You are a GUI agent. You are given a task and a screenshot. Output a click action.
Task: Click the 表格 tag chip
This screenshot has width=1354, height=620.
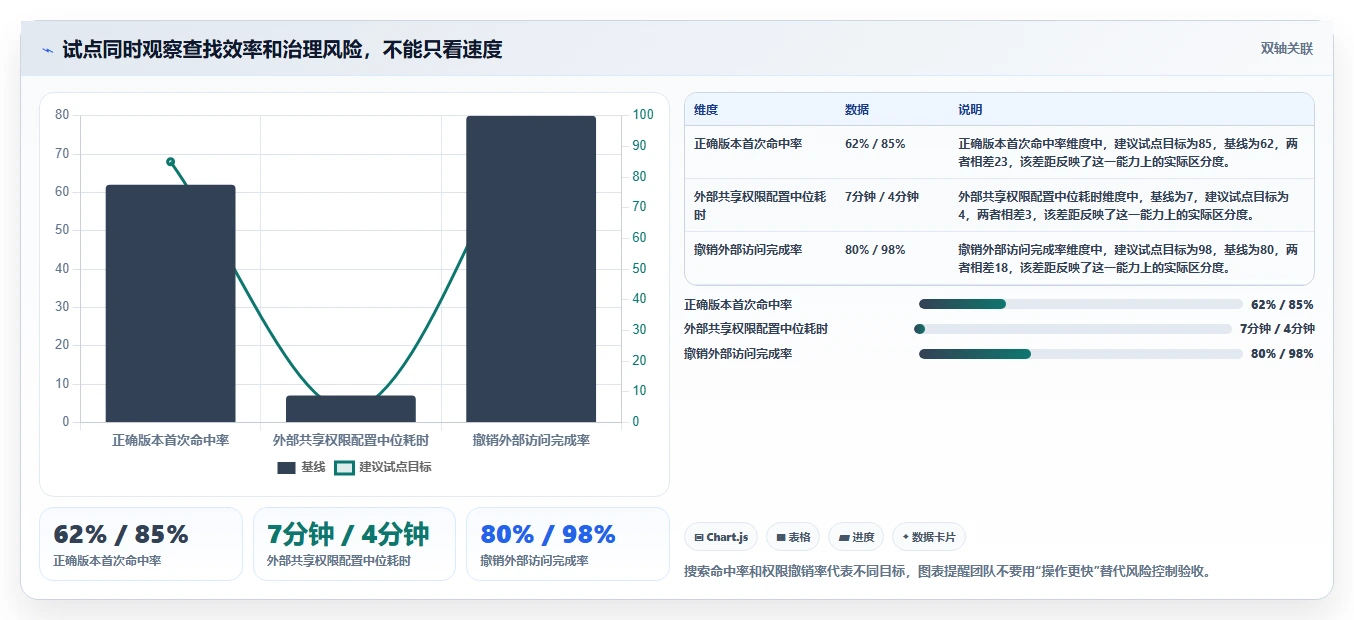[x=793, y=537]
